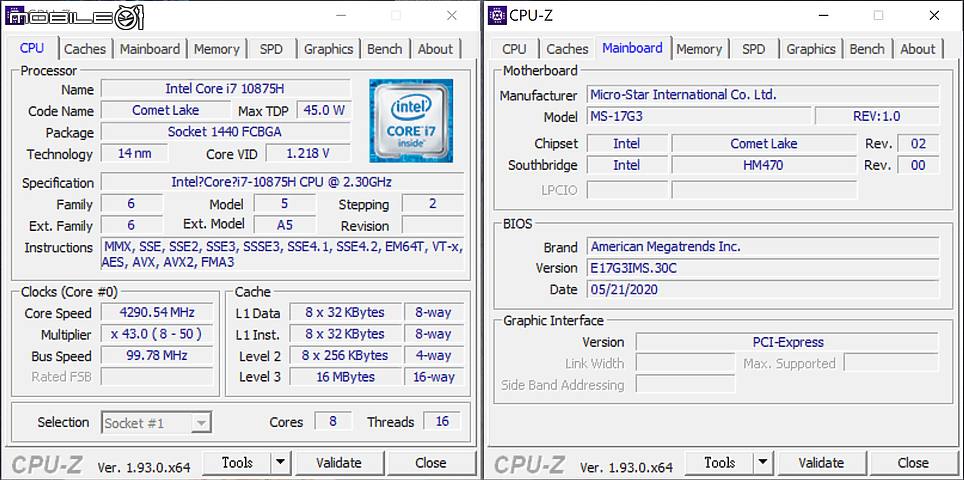Minimize the right CPU-Z window

click(x=823, y=16)
